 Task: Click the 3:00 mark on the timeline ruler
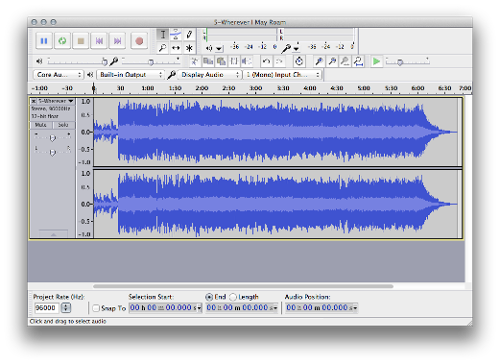256,88
